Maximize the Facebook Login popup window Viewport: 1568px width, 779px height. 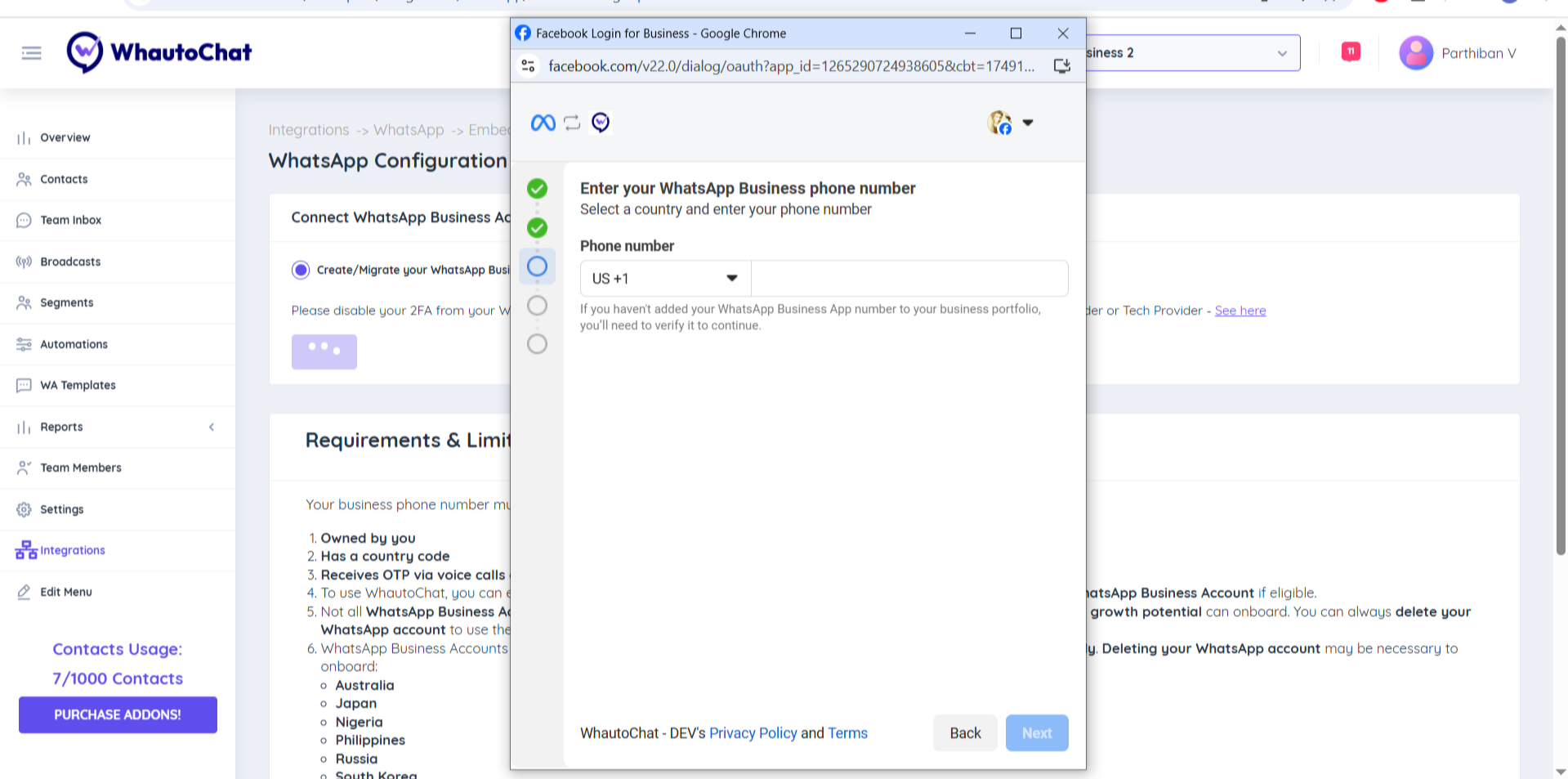click(x=1016, y=34)
